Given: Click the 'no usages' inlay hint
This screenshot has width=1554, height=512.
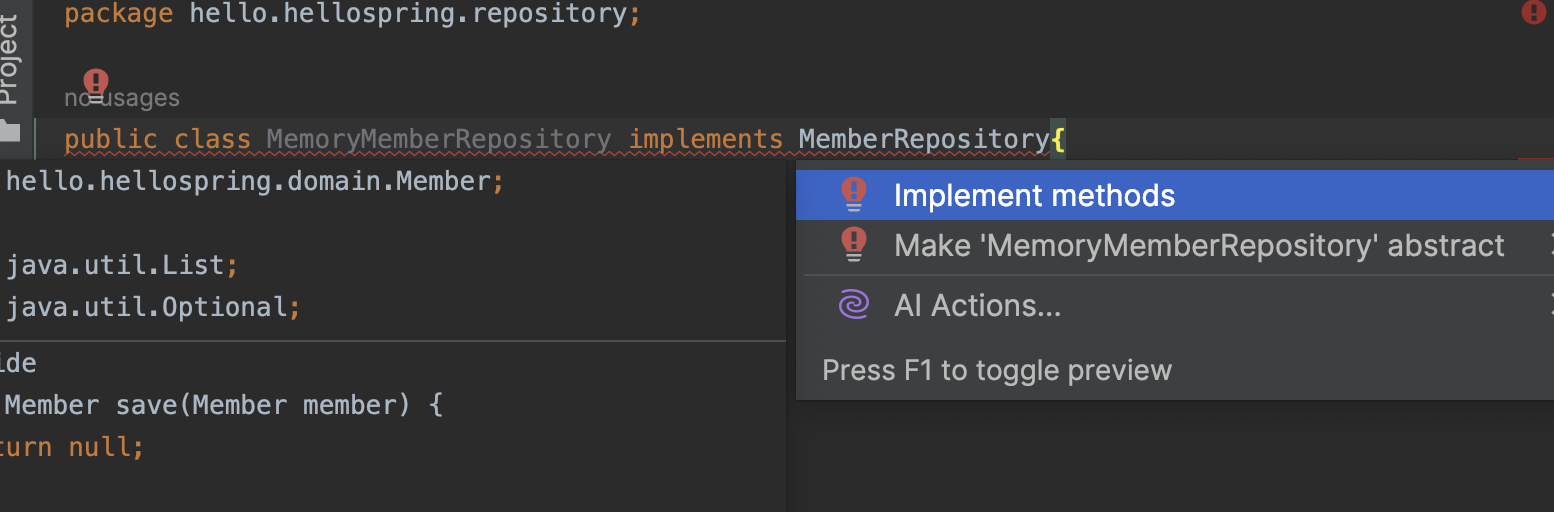Looking at the screenshot, I should click(x=122, y=98).
